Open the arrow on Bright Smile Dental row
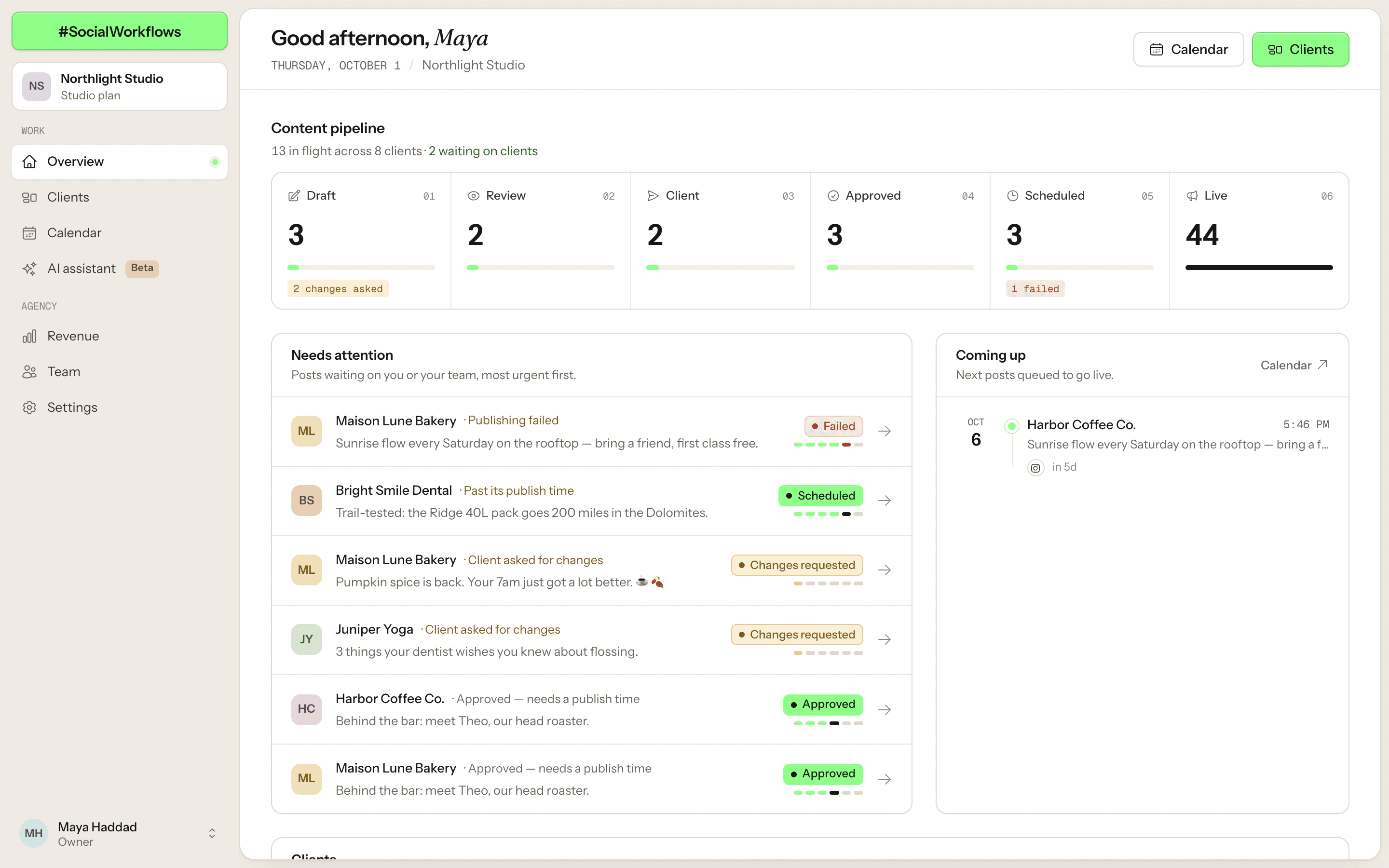1389x868 pixels. pos(885,501)
